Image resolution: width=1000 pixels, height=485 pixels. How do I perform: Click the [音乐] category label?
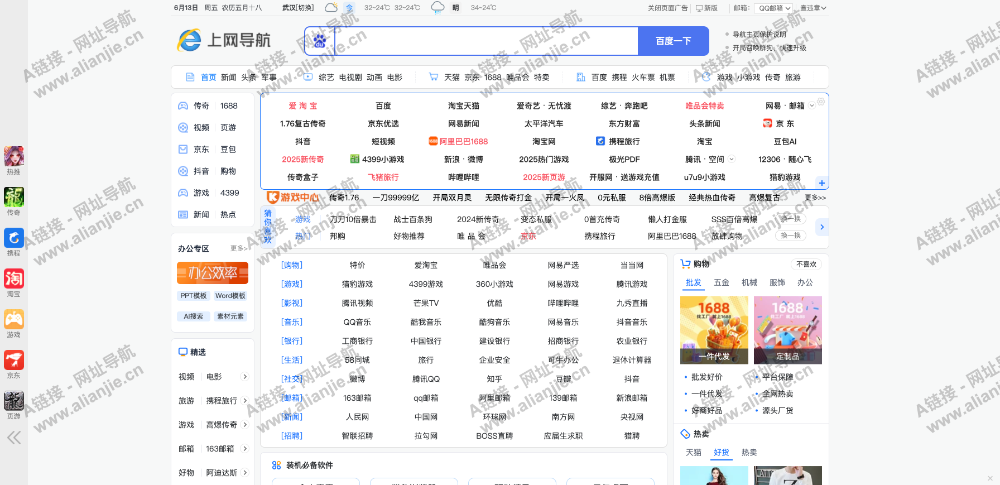coord(291,322)
